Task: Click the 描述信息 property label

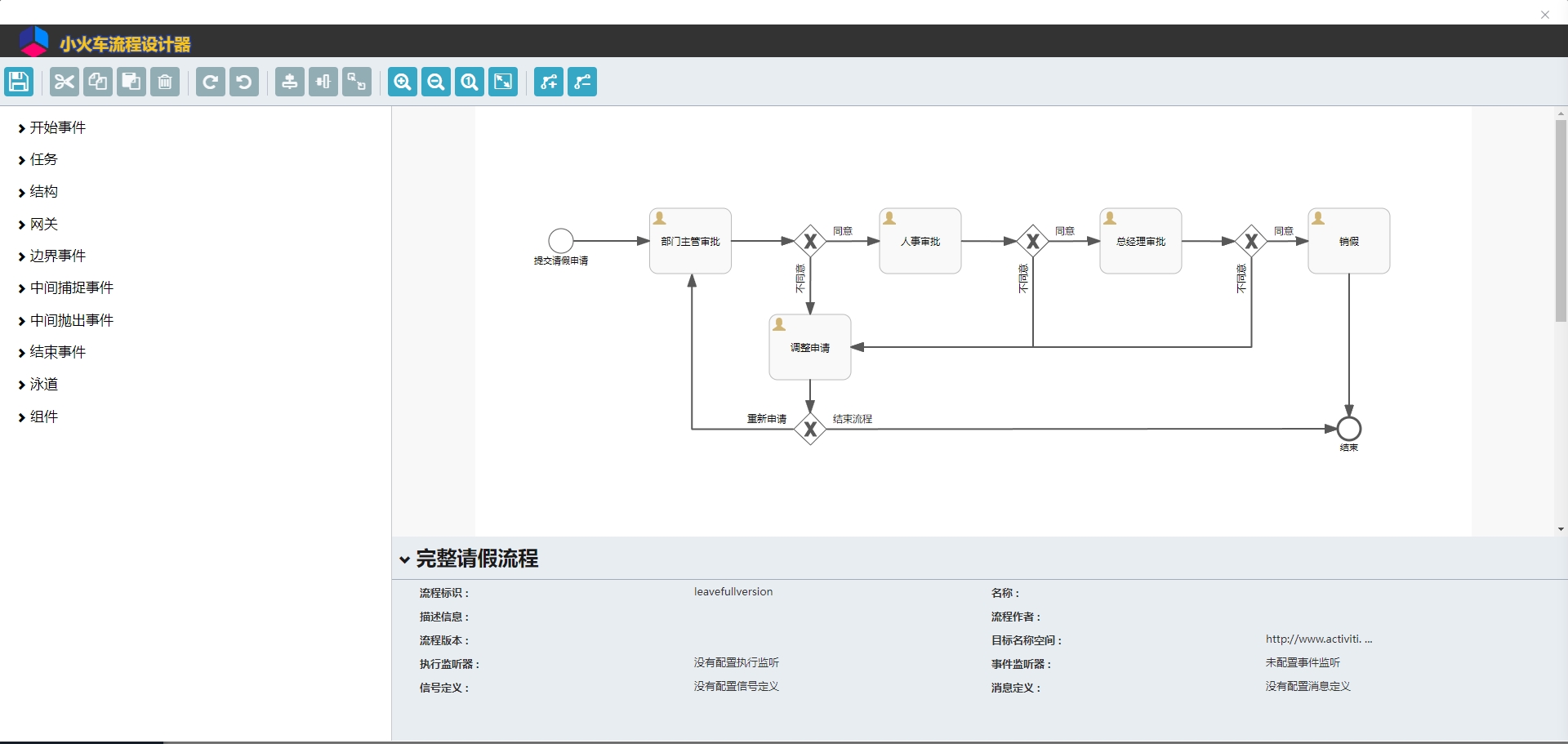Action: [444, 617]
